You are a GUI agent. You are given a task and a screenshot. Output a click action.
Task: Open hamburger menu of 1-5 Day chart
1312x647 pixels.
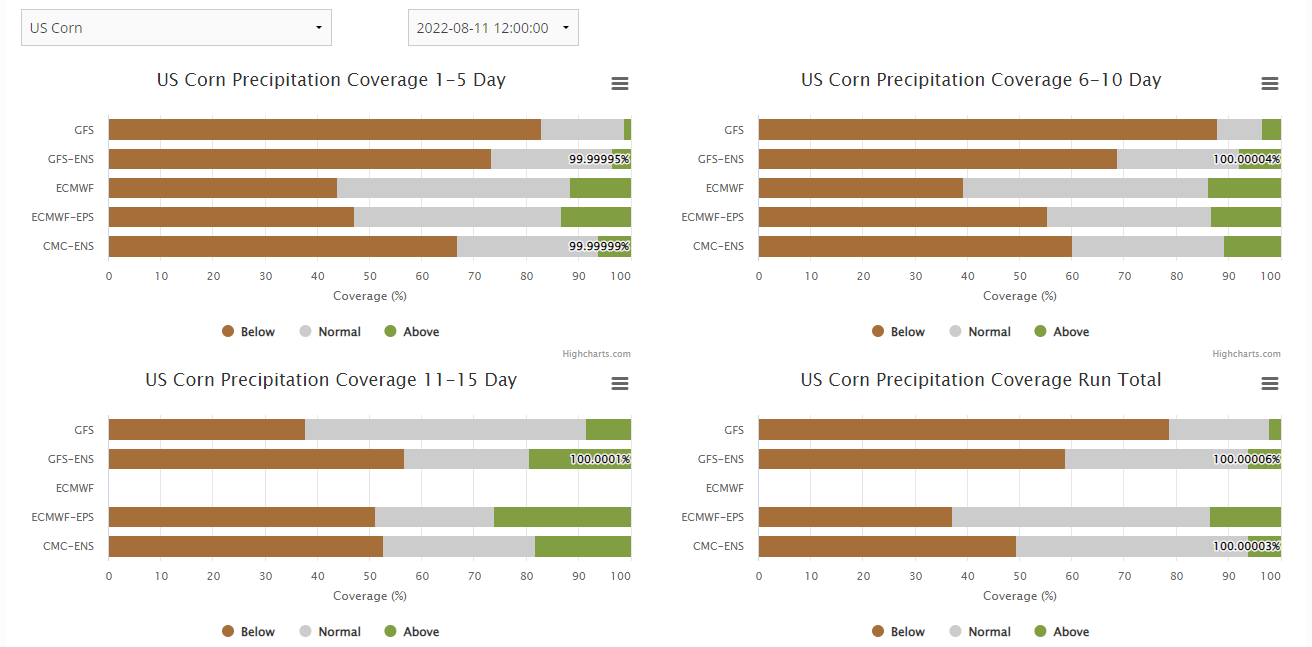619,84
